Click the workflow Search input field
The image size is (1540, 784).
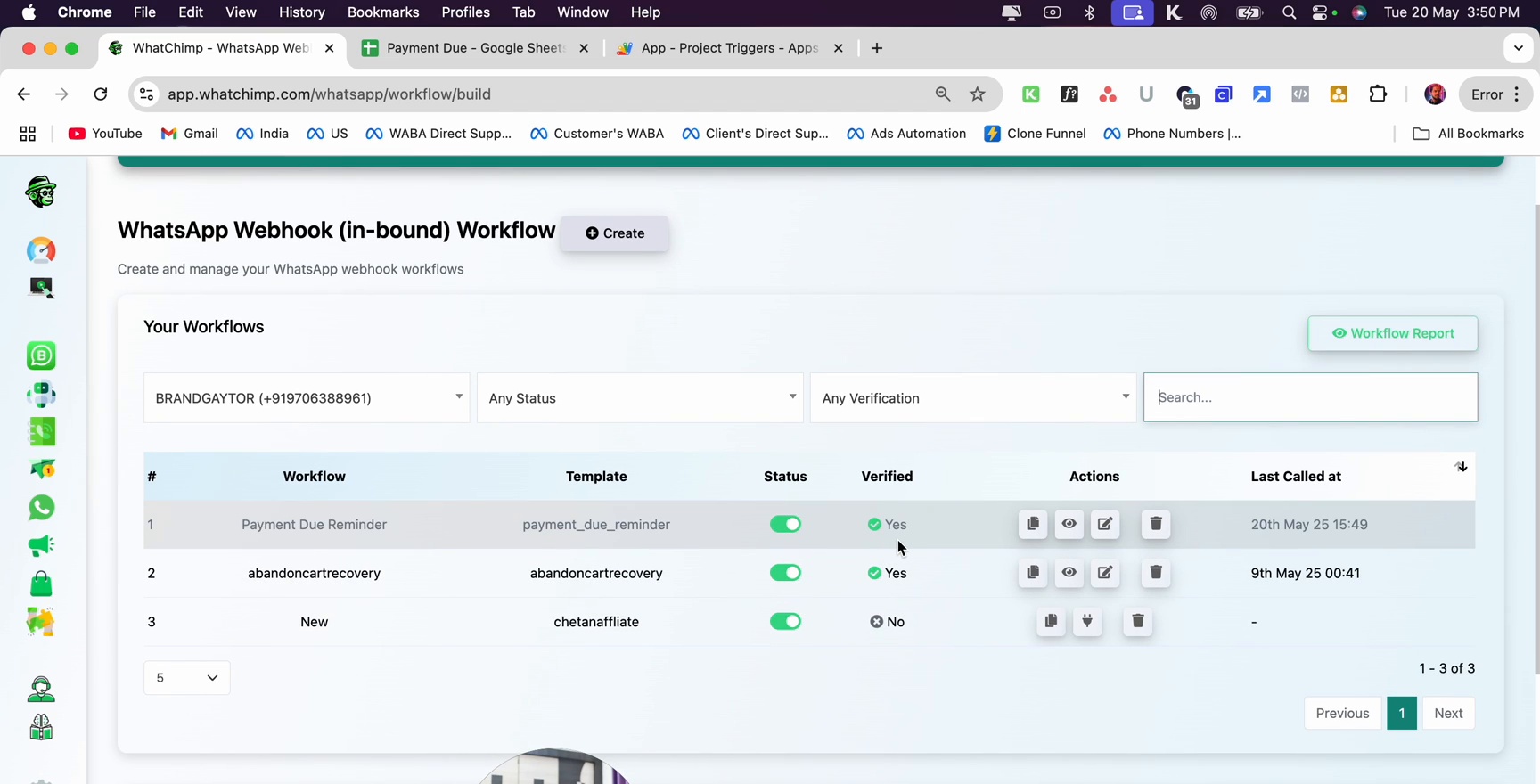click(x=1310, y=397)
